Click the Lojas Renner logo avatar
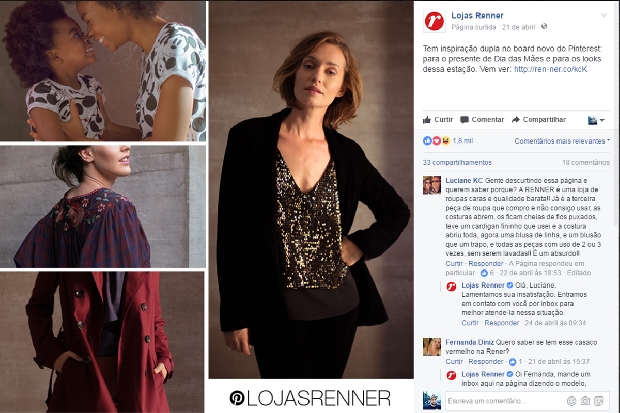Image resolution: width=620 pixels, height=413 pixels. click(434, 21)
